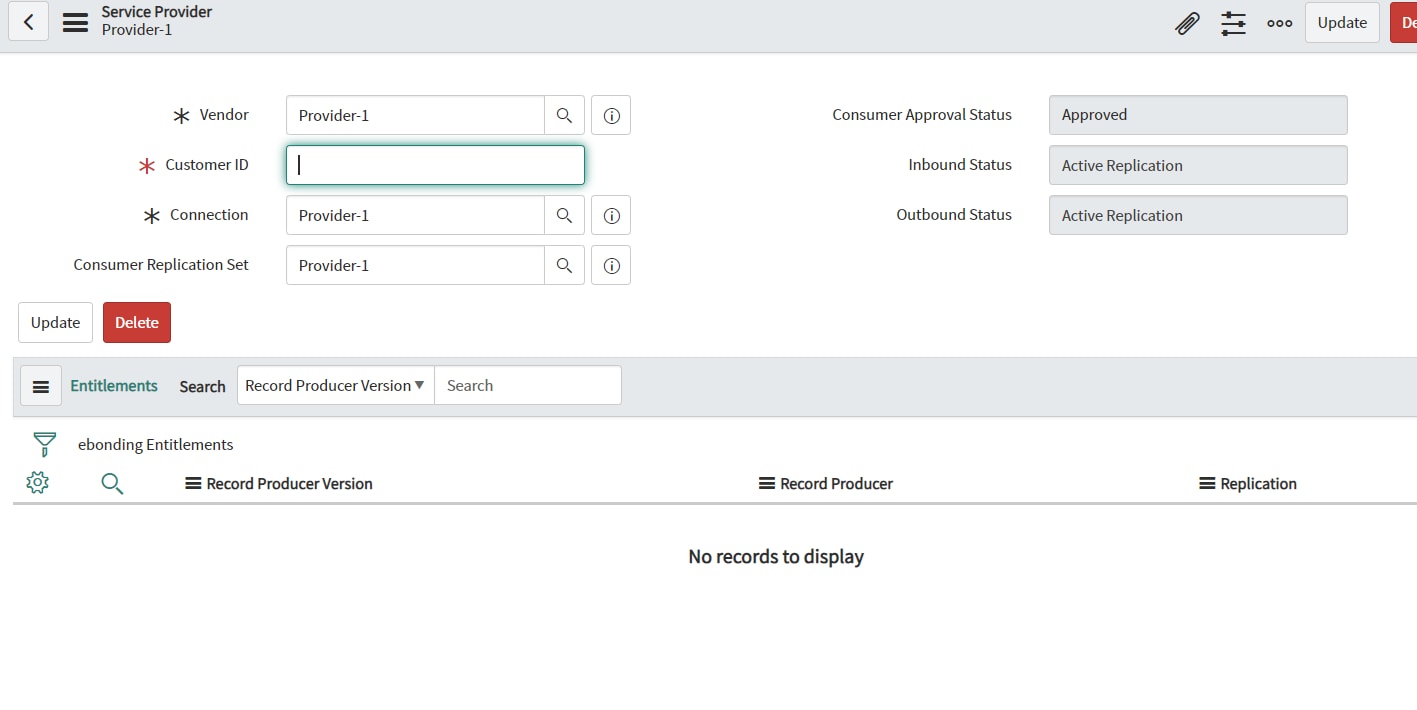
Task: Click the info icon beside Vendor field
Action: (611, 114)
